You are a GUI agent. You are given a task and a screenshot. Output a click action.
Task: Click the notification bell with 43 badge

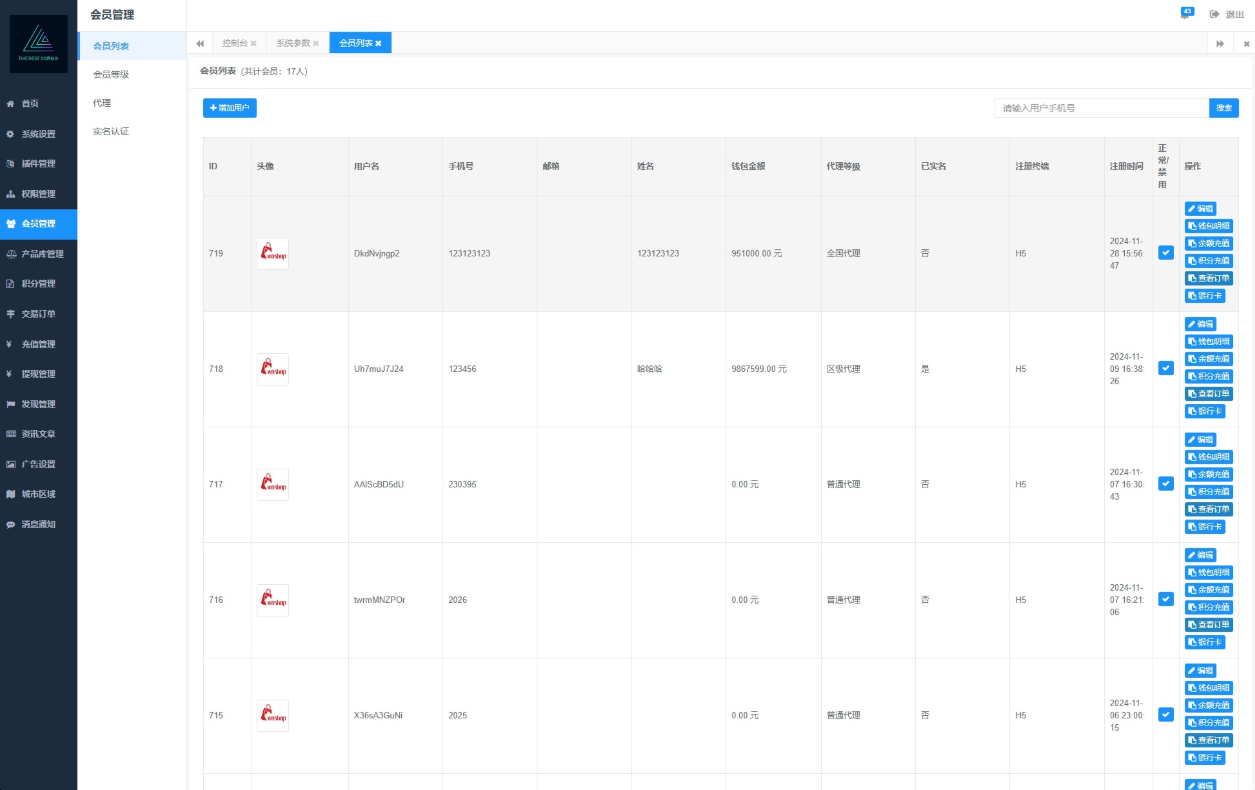pos(1187,13)
